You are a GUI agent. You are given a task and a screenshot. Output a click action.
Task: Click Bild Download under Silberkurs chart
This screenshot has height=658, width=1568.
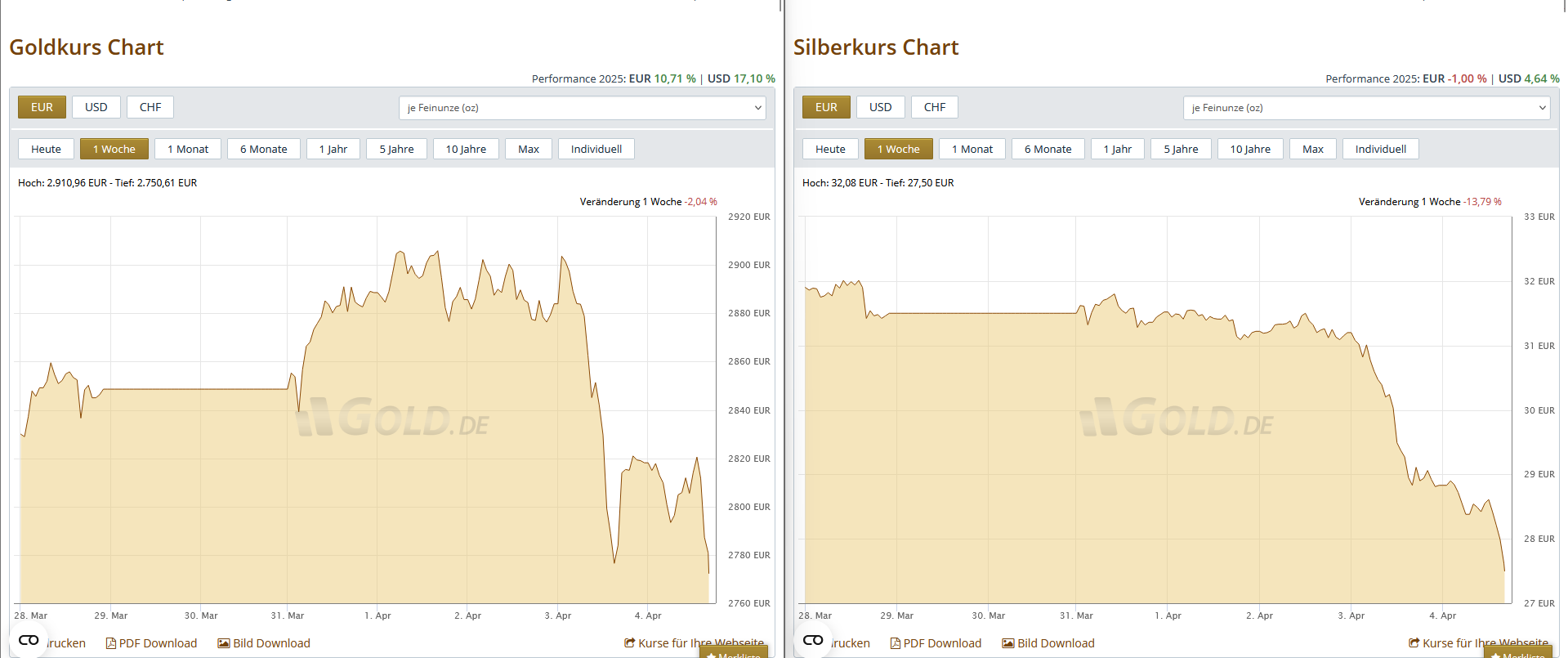(x=1048, y=643)
